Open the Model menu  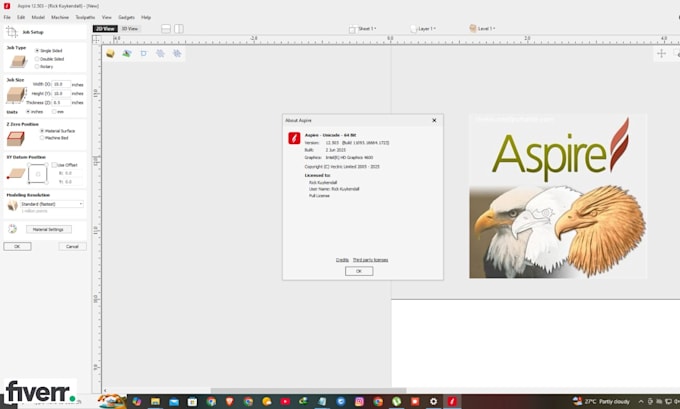(x=38, y=17)
